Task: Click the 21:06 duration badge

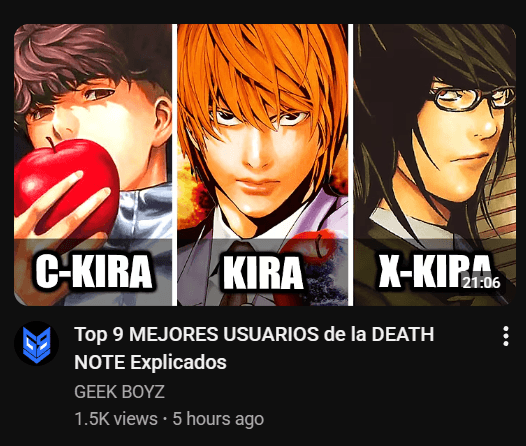Action: click(x=481, y=283)
